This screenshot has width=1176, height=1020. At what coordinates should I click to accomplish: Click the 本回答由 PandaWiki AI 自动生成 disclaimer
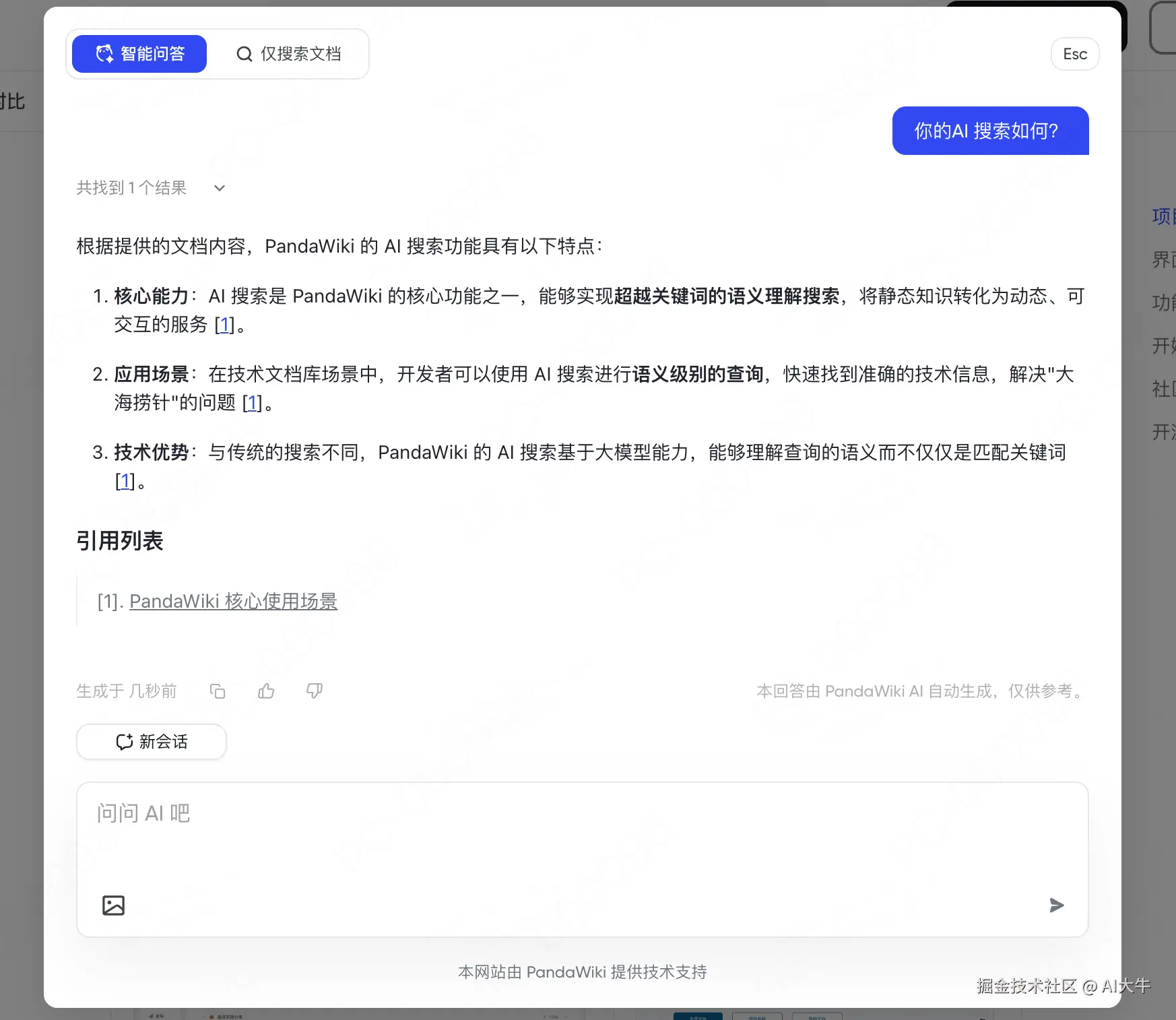click(921, 691)
